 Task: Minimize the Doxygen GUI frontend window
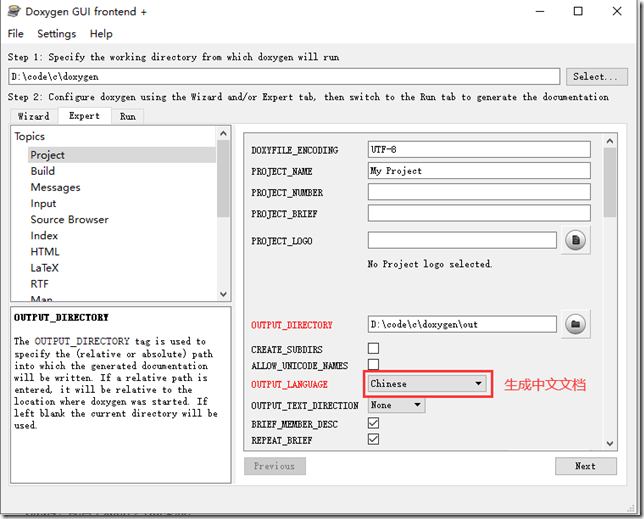point(540,11)
